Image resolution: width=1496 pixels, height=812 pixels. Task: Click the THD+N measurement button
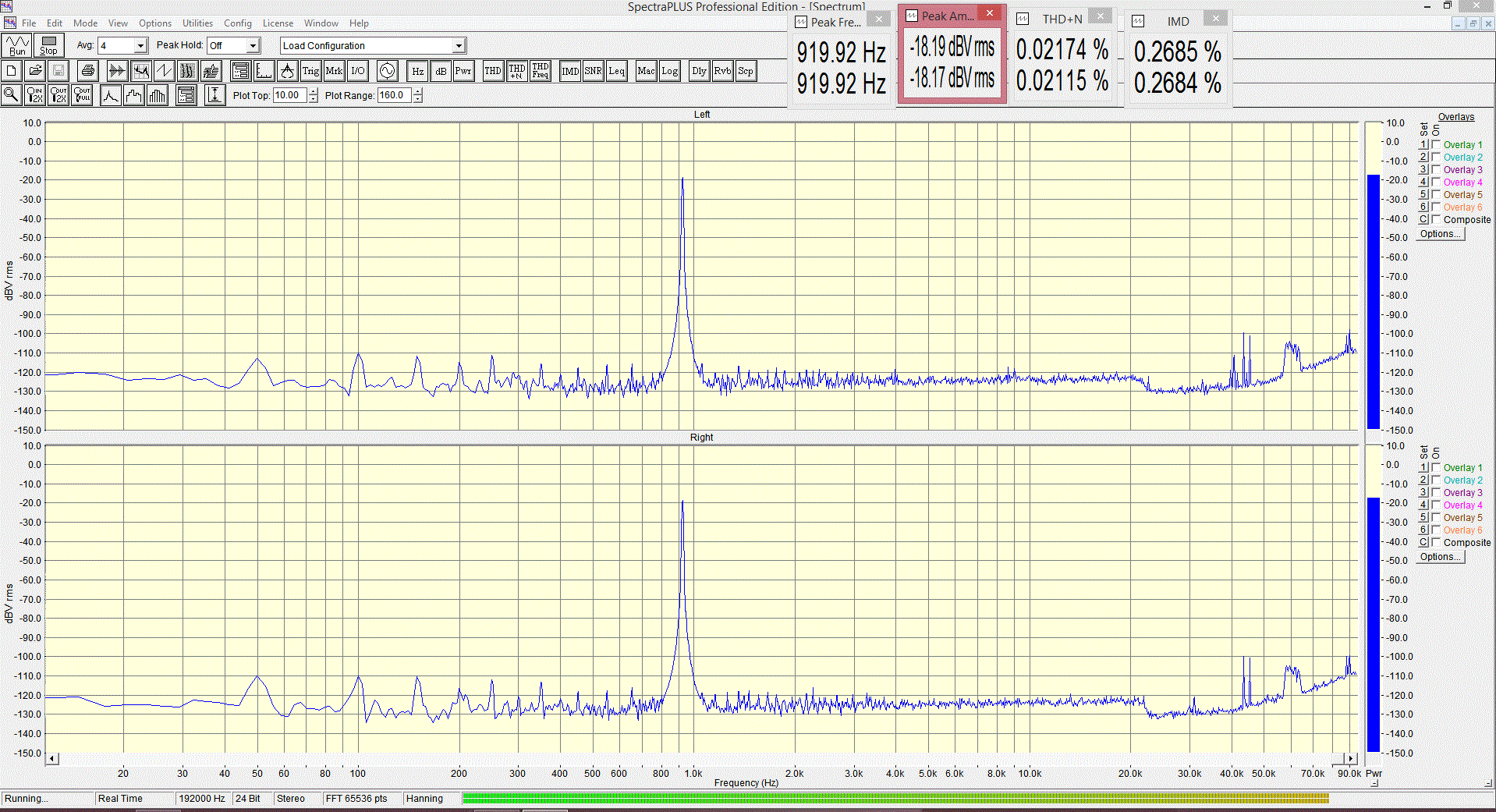coord(517,71)
